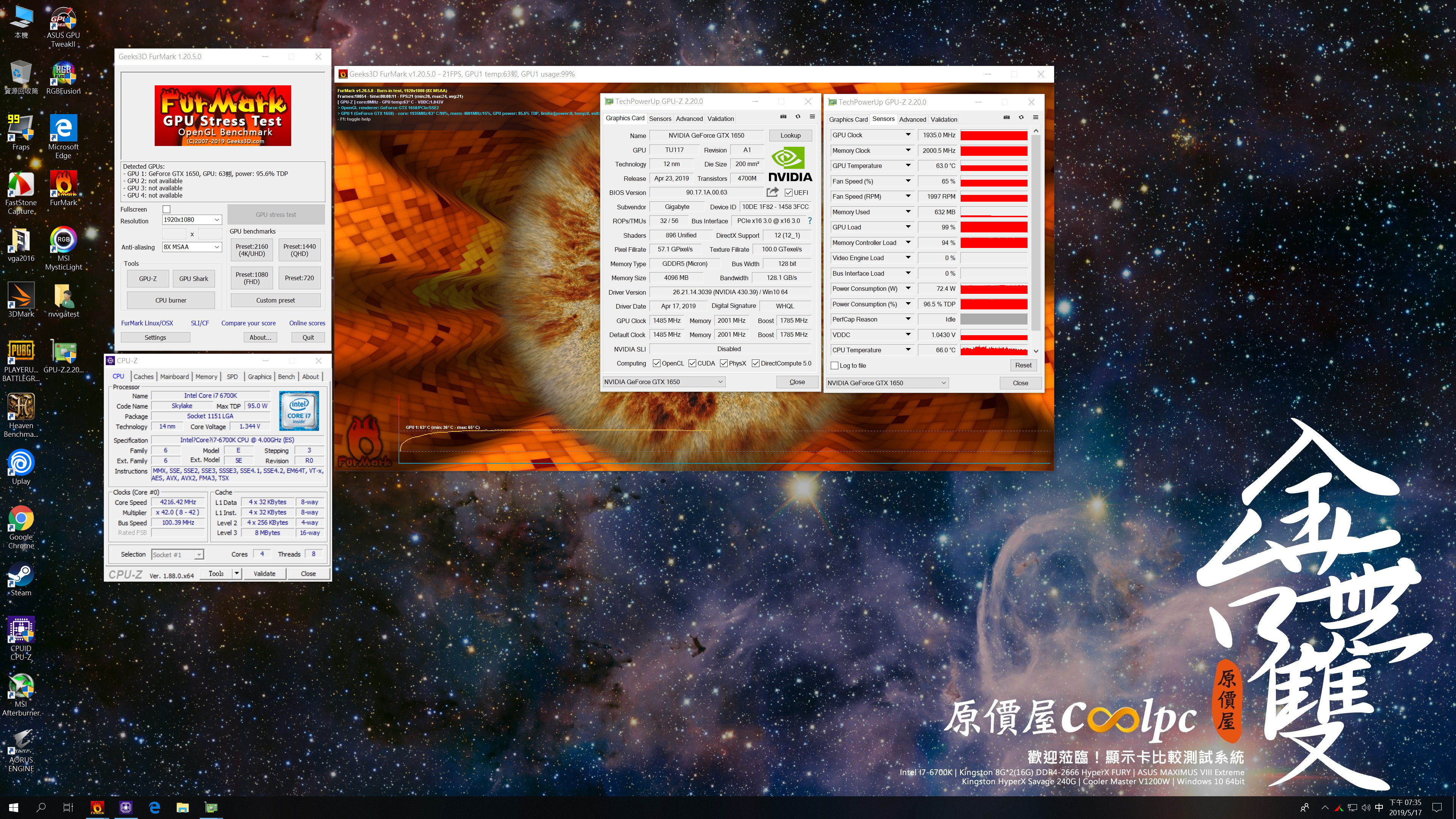
Task: Switch to Memory tab in CPU-Z
Action: [206, 377]
